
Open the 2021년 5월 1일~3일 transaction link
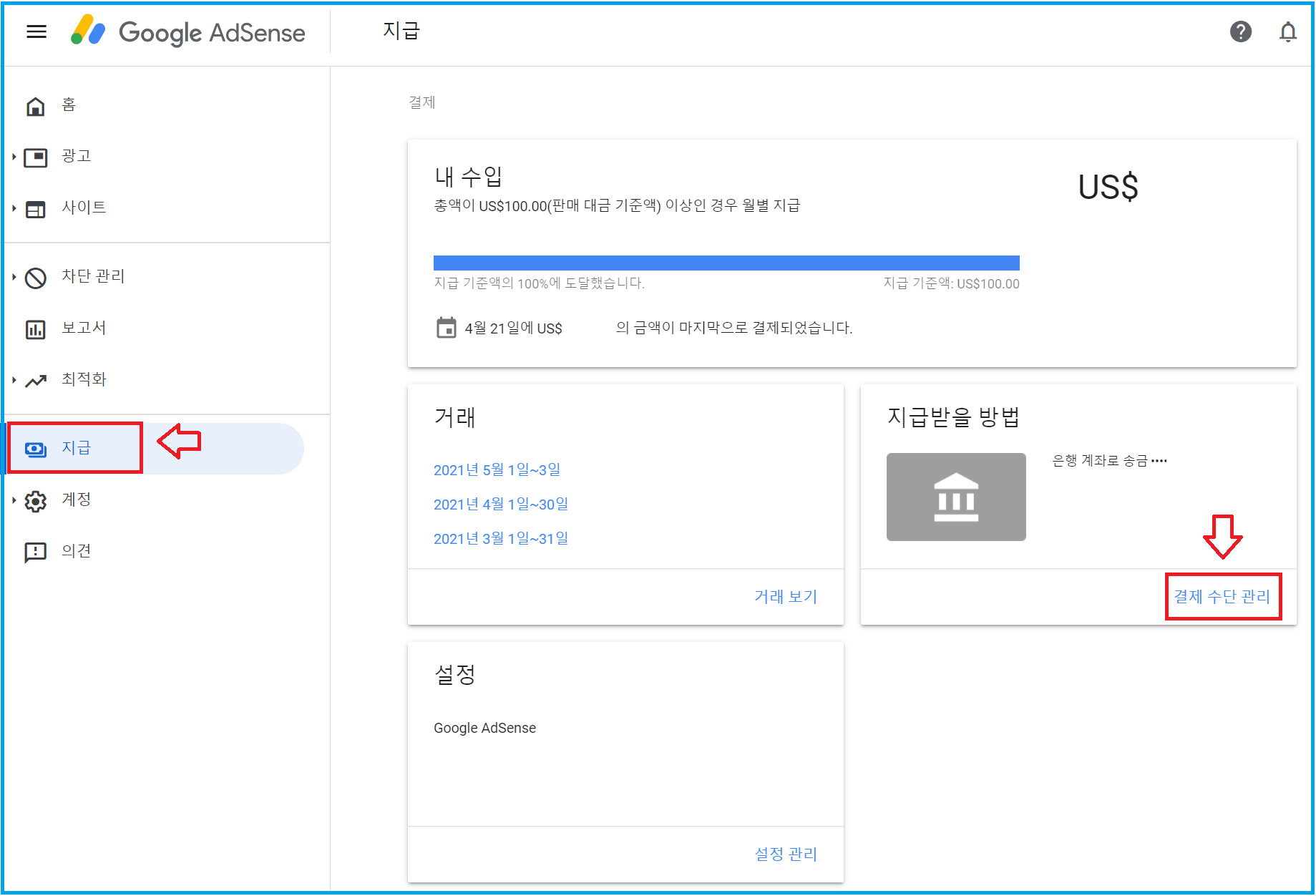point(497,470)
